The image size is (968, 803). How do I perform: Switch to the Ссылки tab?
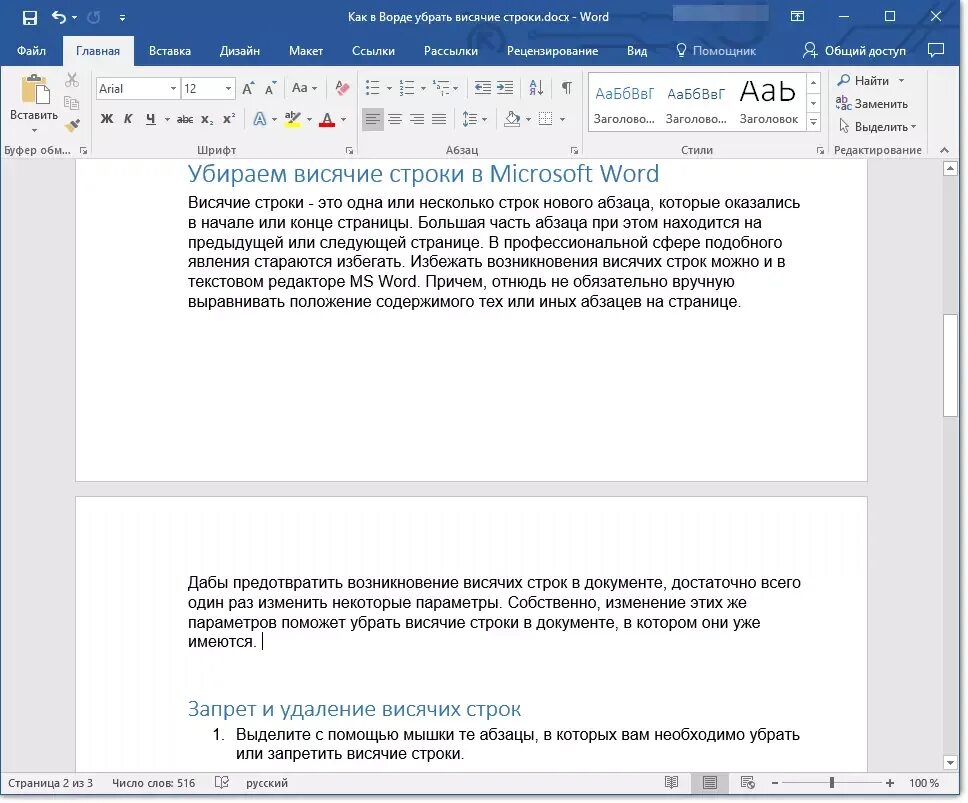[373, 51]
